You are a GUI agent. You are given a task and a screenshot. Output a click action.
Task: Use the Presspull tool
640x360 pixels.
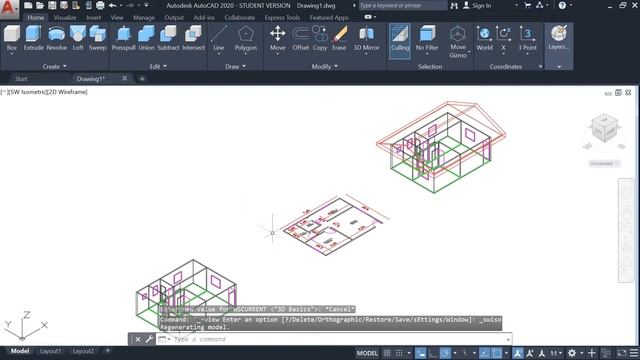click(123, 39)
